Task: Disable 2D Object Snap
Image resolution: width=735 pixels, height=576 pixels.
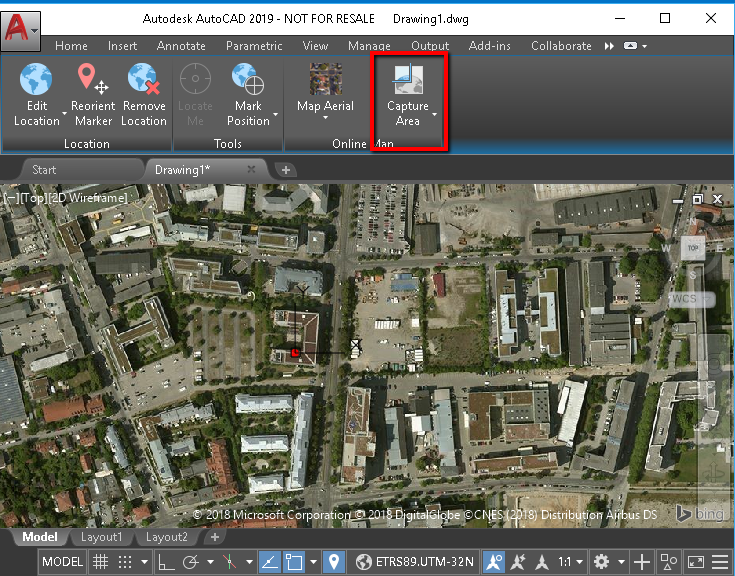Action: click(x=294, y=561)
